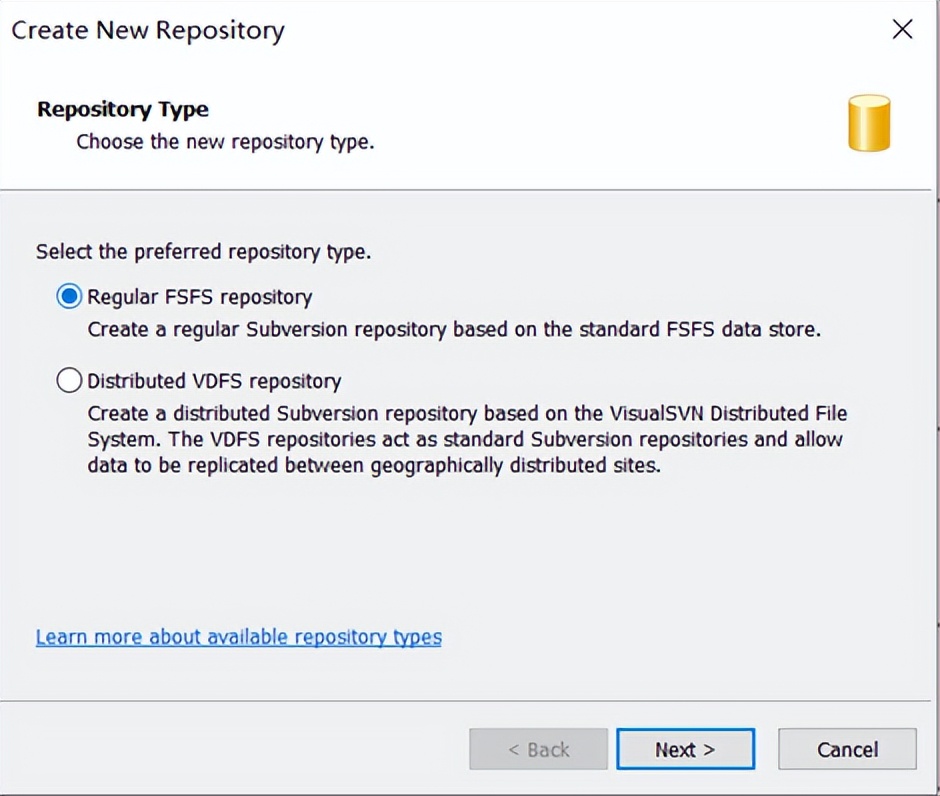Click the FSFS description starting 'Create a regular Subversion'
Viewport: 940px width, 796px height.
click(x=454, y=330)
